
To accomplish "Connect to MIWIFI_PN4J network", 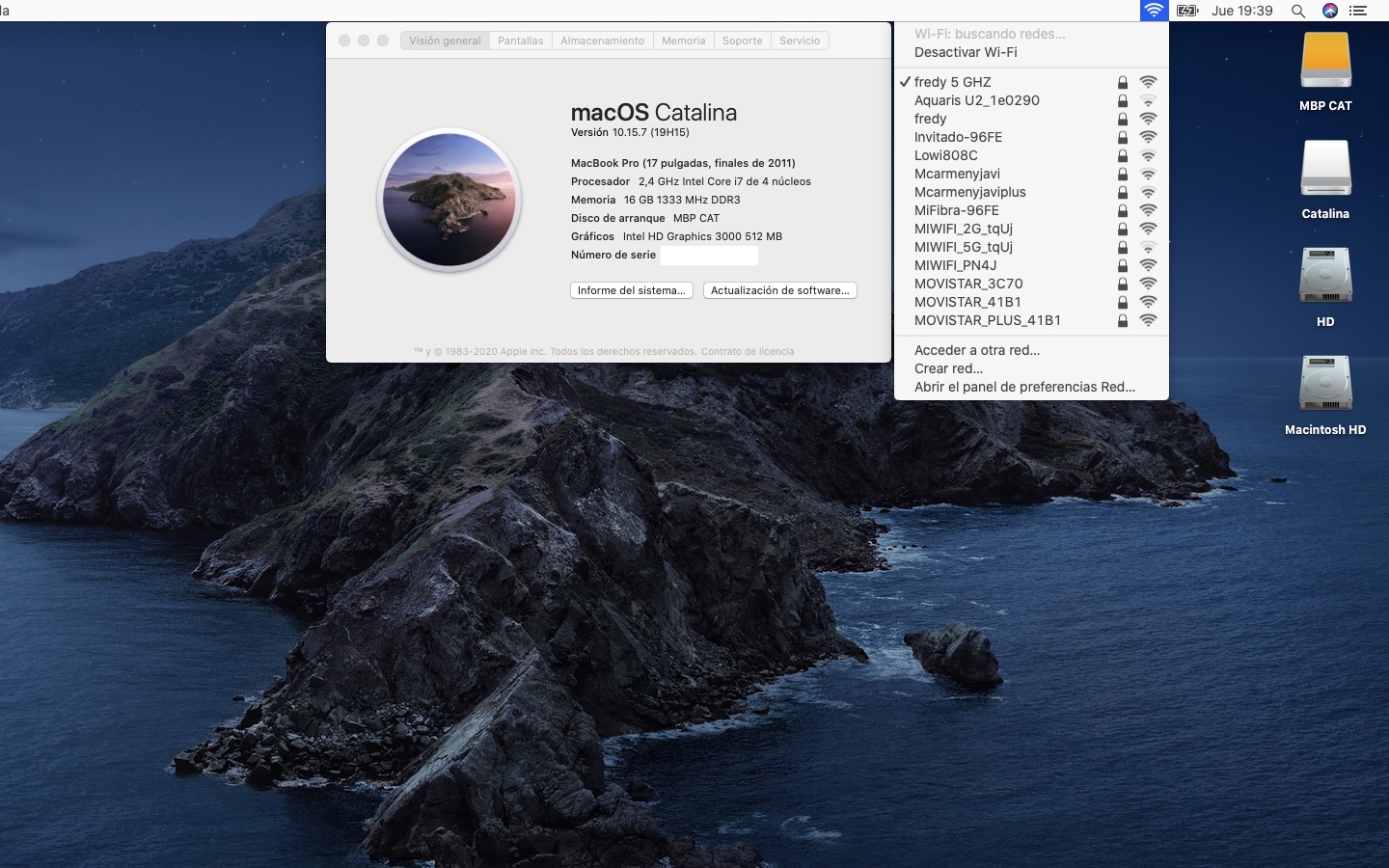I will pos(1031,265).
